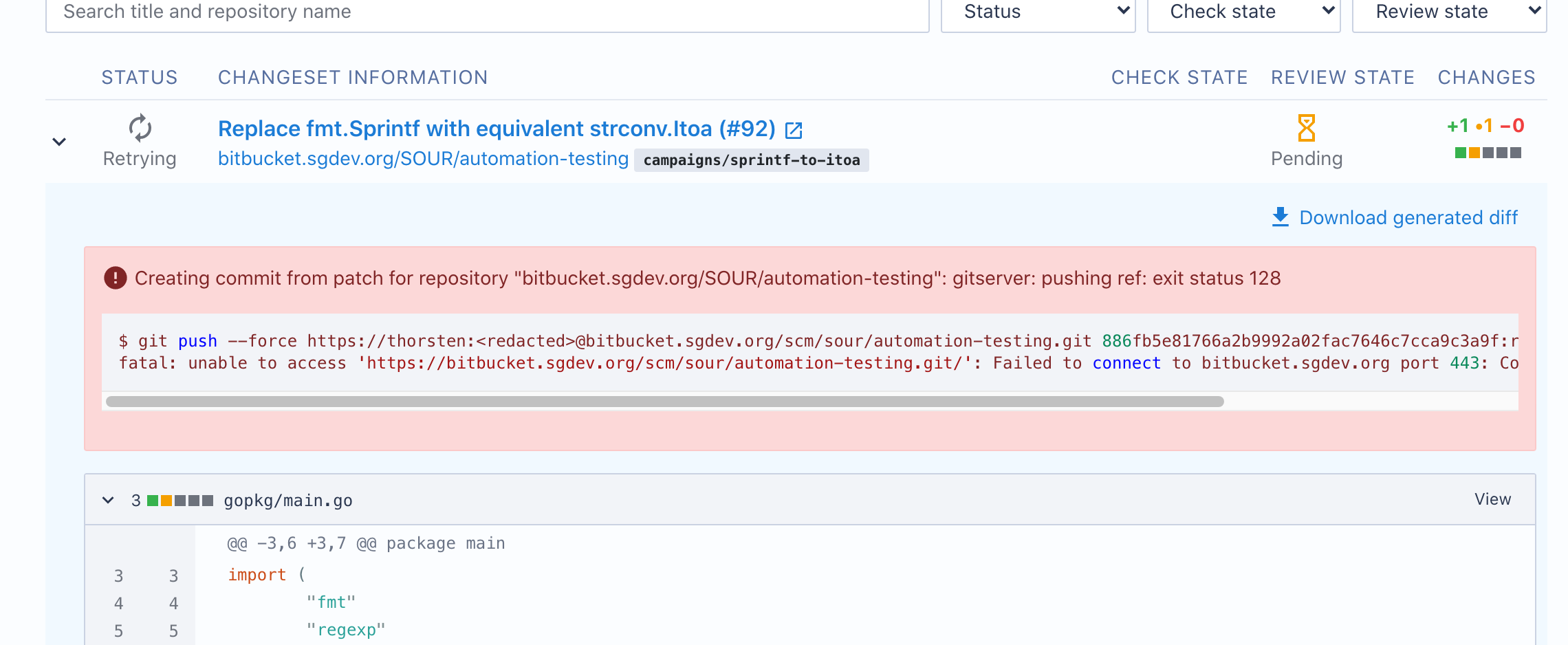Collapse the changeset row chevron

point(59,142)
